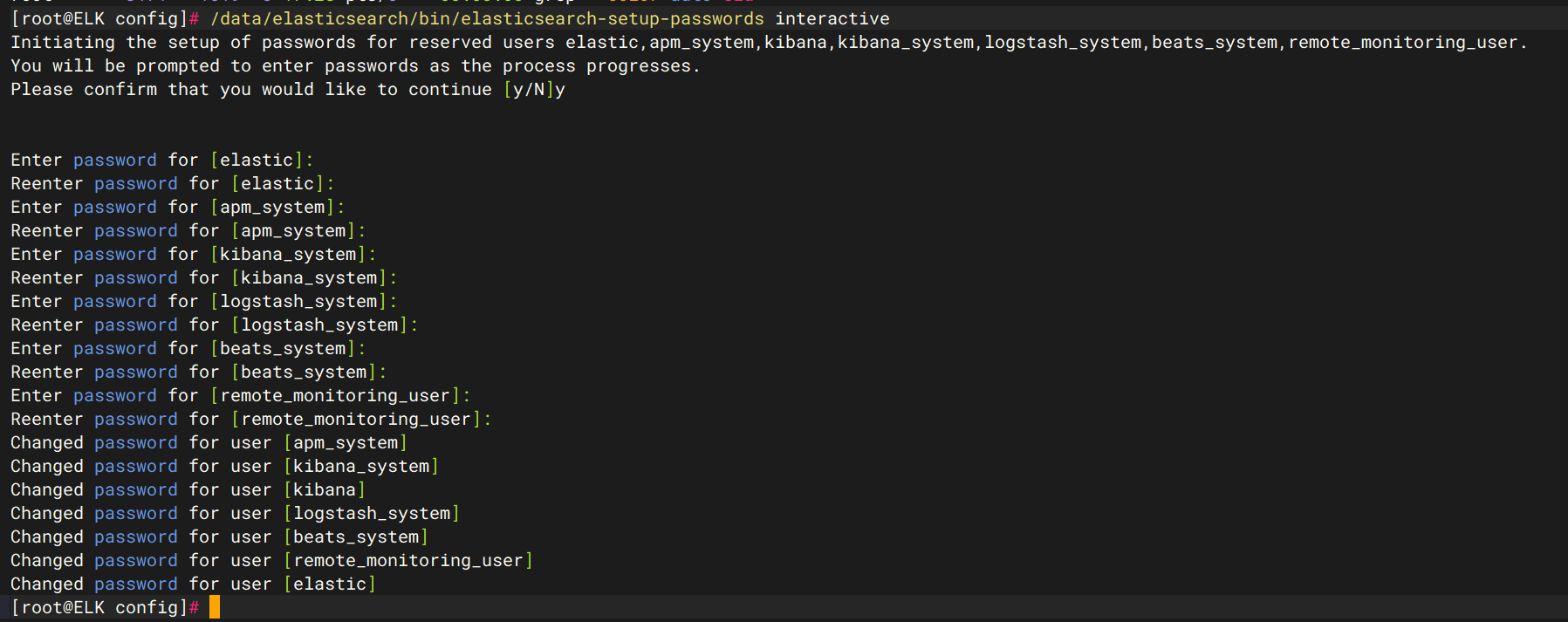This screenshot has width=1568, height=622.
Task: Click "Changed password for user [kibana]" line
Action: [188, 489]
